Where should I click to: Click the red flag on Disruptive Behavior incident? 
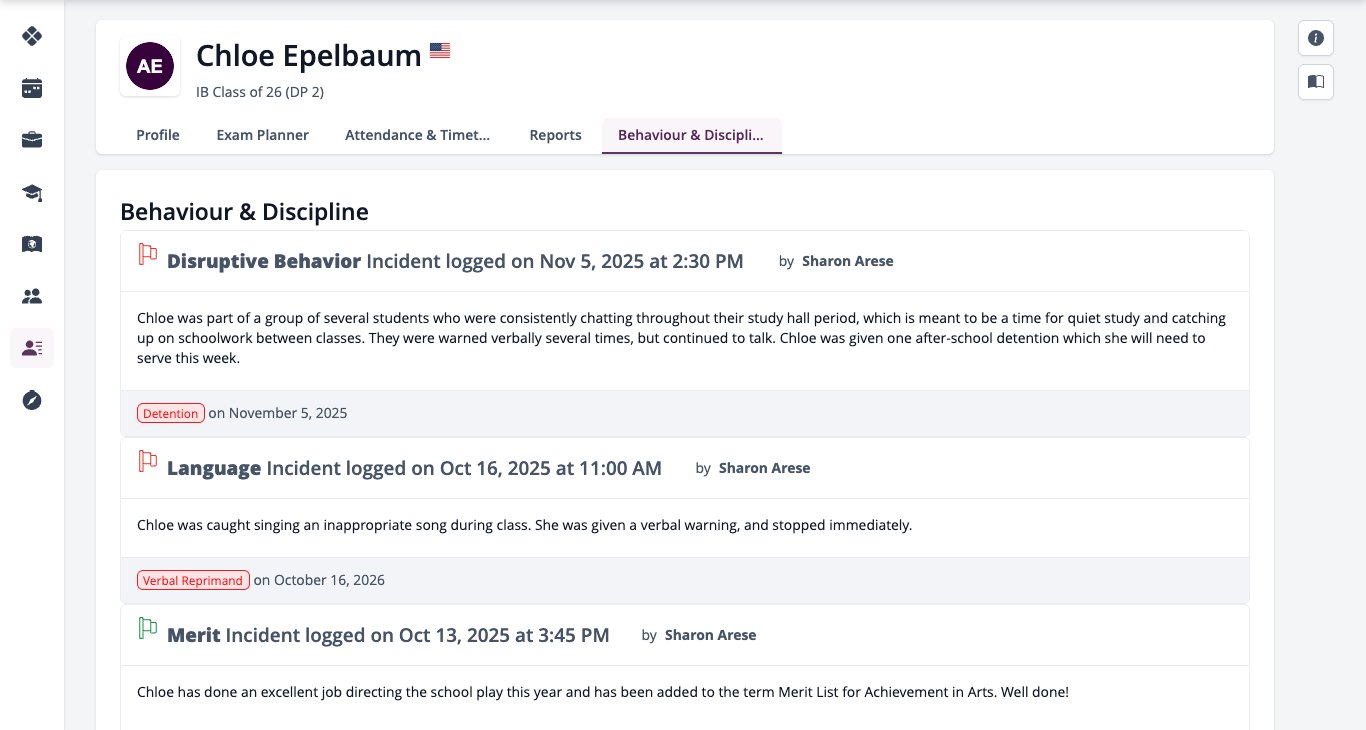[x=148, y=256]
